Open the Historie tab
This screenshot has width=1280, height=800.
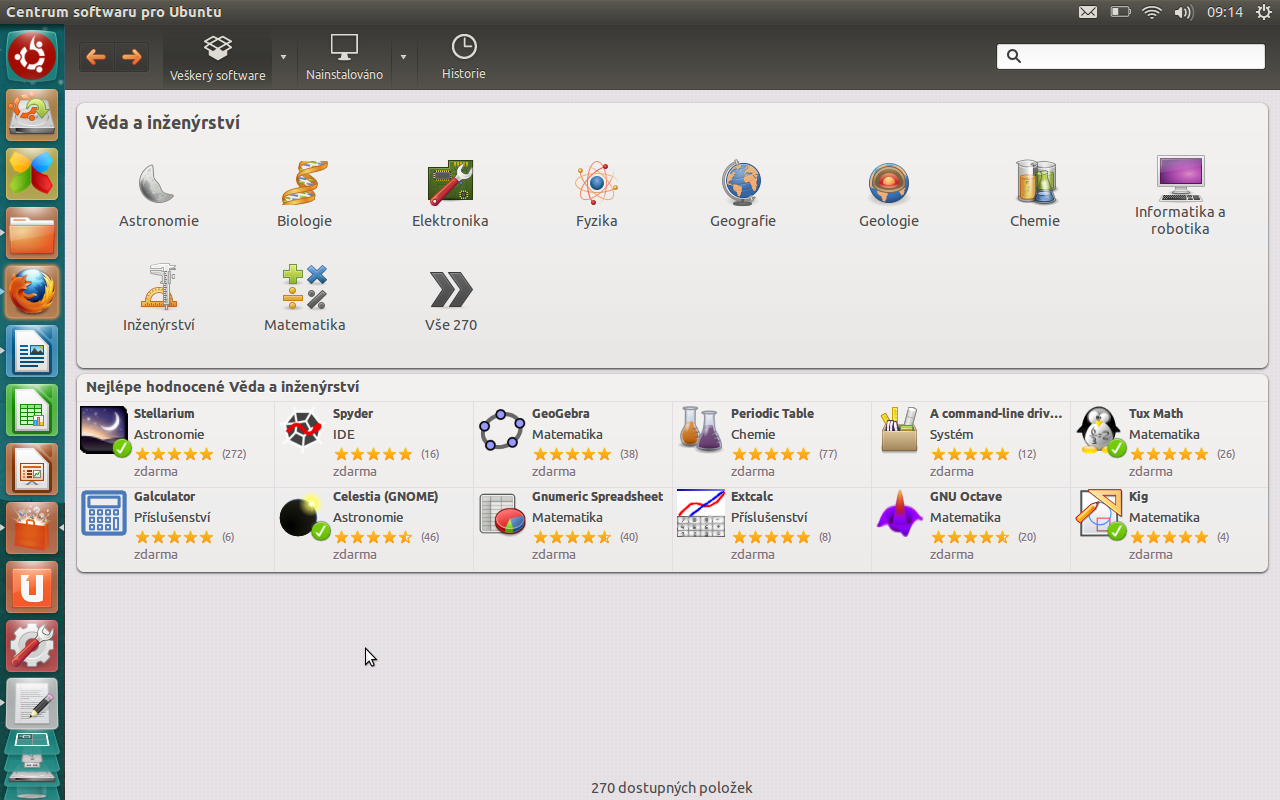(464, 58)
